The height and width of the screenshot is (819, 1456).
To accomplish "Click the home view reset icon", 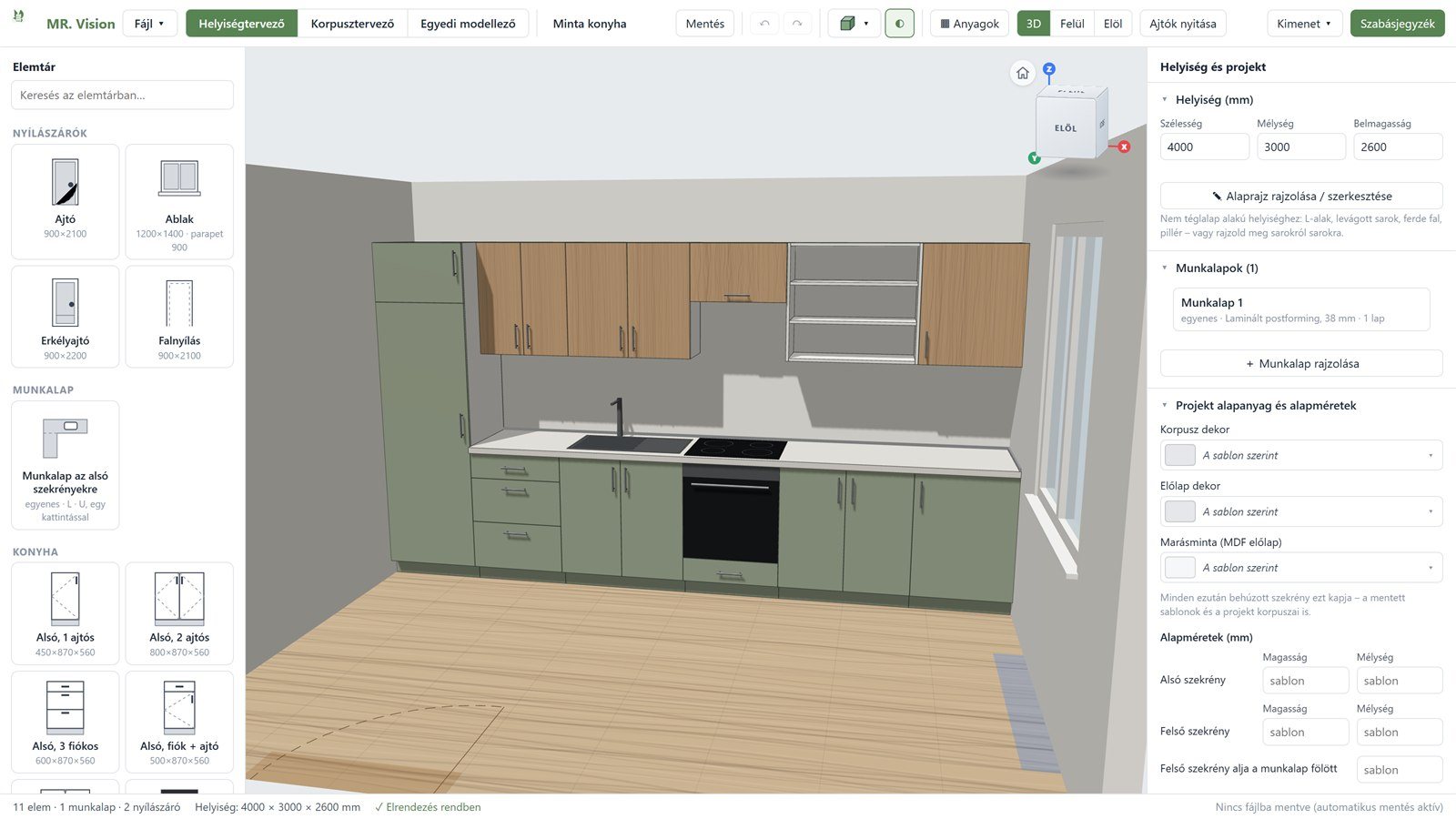I will 1023,74.
